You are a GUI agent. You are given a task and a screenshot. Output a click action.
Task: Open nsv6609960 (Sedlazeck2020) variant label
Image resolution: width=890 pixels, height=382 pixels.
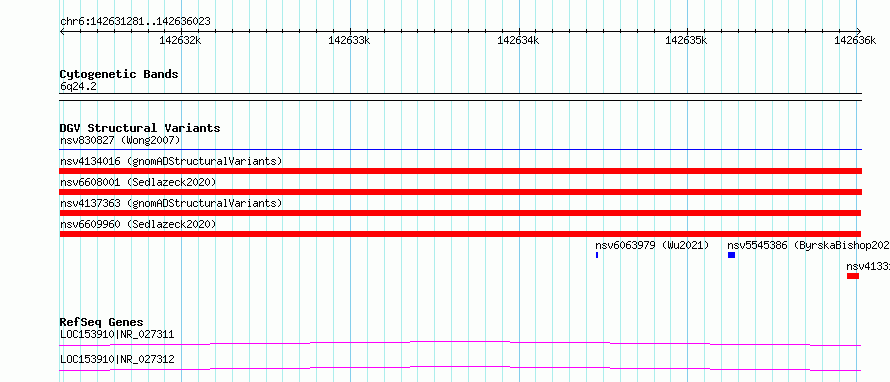click(x=138, y=224)
